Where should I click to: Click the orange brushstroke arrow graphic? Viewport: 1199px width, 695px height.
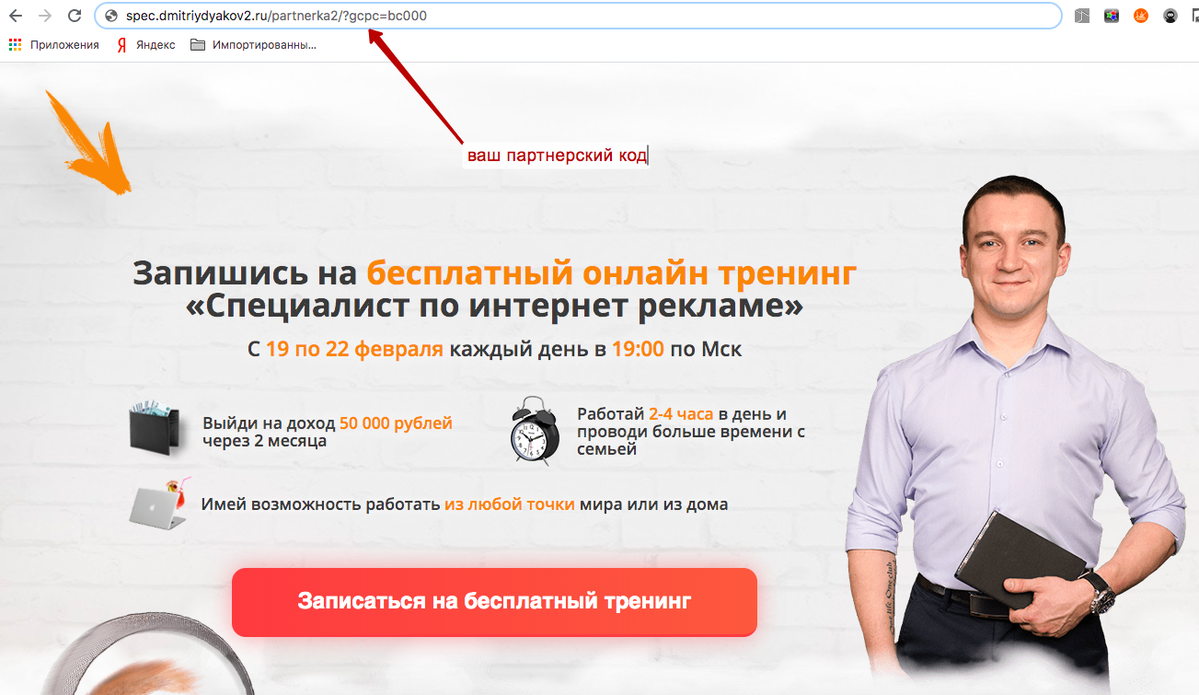click(x=88, y=143)
